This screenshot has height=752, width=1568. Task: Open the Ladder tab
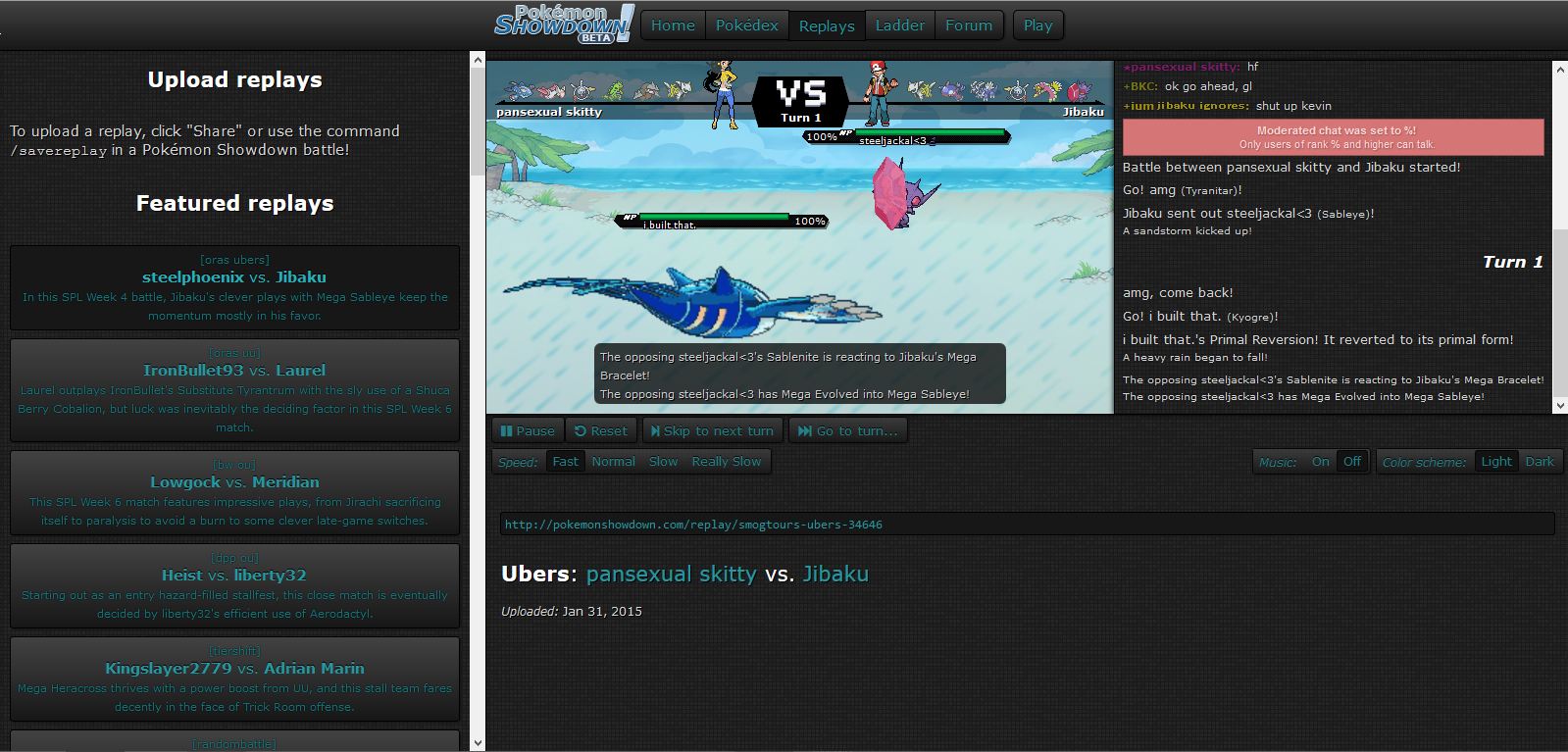899,25
